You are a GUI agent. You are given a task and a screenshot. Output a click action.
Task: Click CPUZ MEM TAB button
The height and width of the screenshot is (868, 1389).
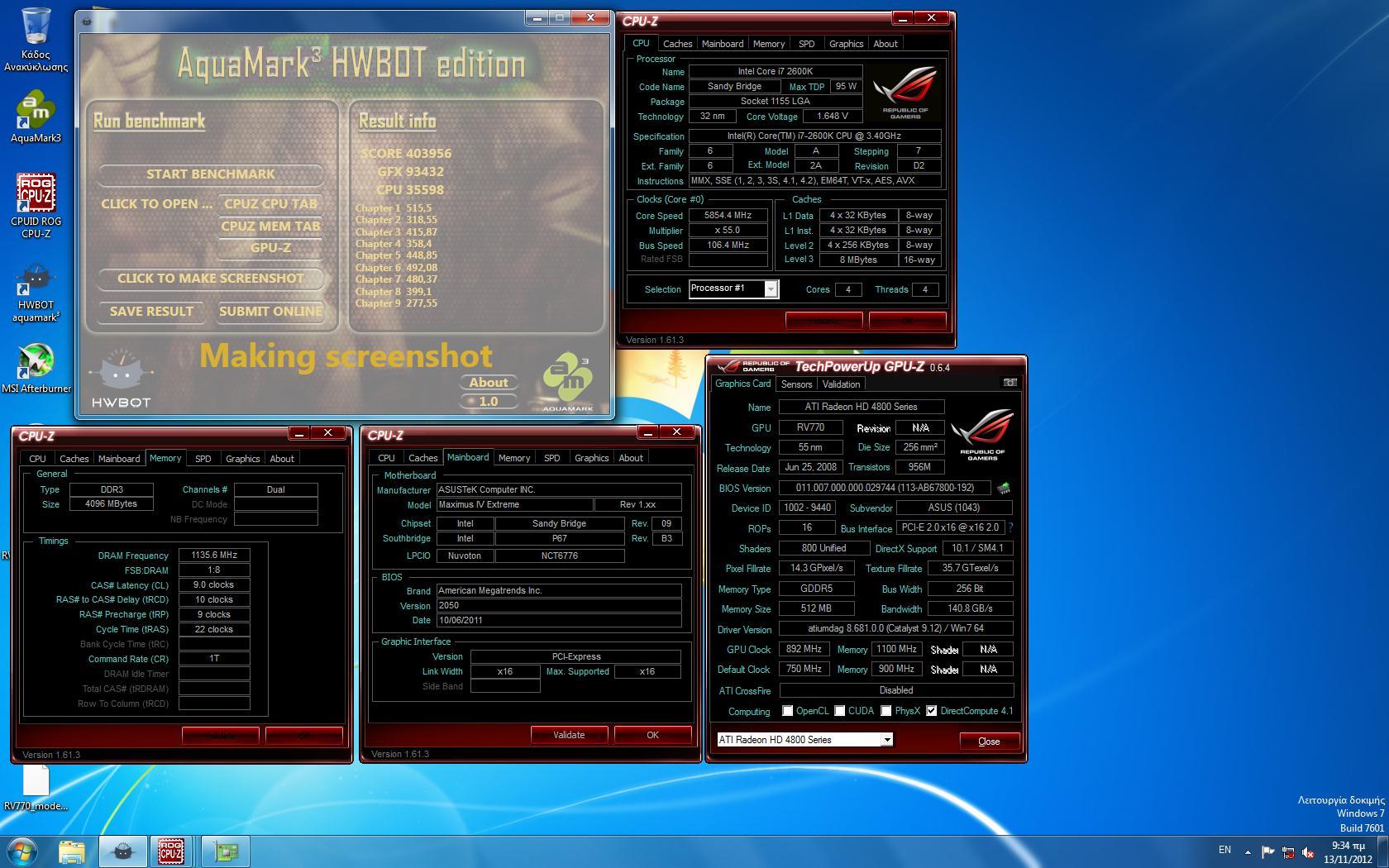click(270, 227)
